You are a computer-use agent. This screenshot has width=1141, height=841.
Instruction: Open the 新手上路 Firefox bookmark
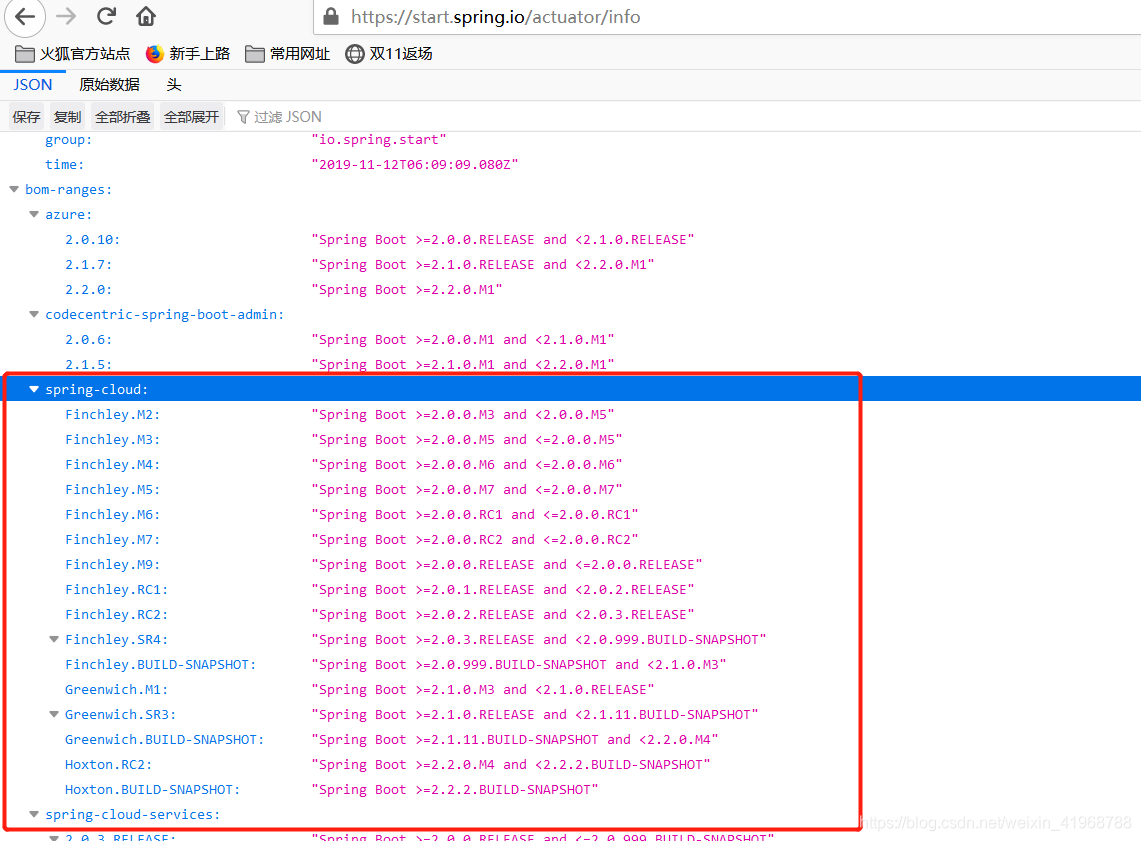[188, 54]
